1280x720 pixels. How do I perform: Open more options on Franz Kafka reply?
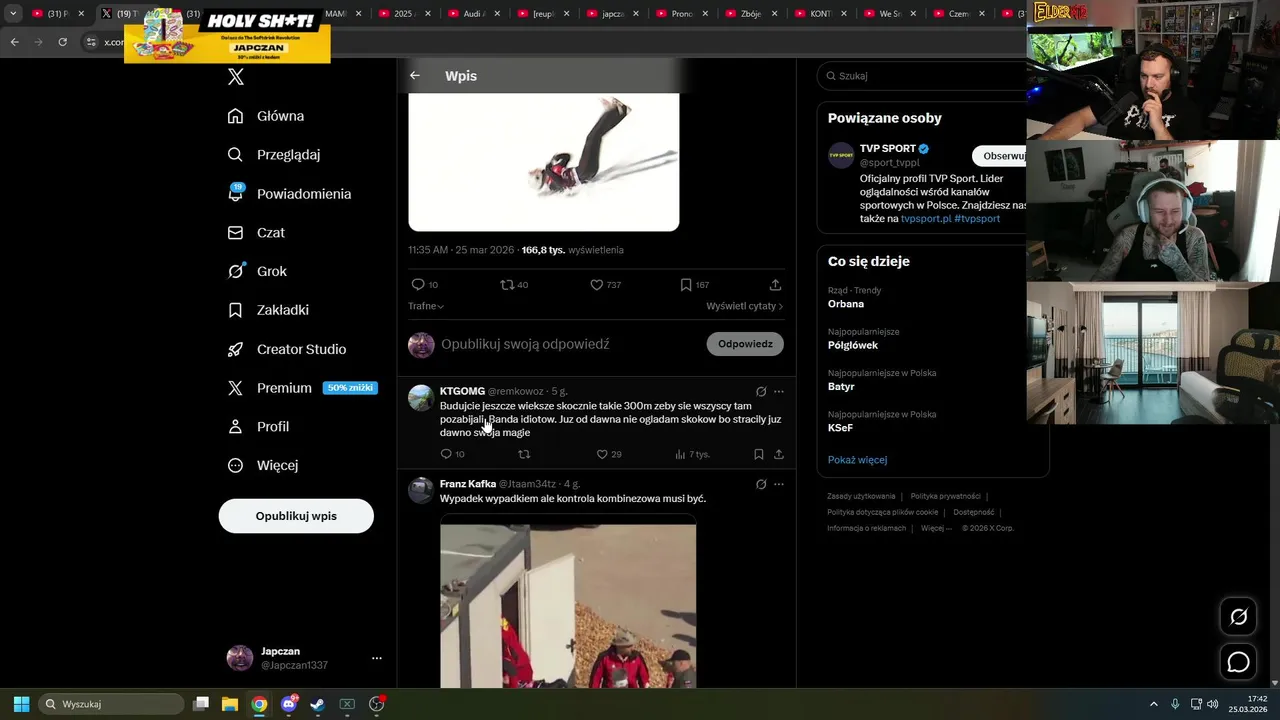point(779,484)
